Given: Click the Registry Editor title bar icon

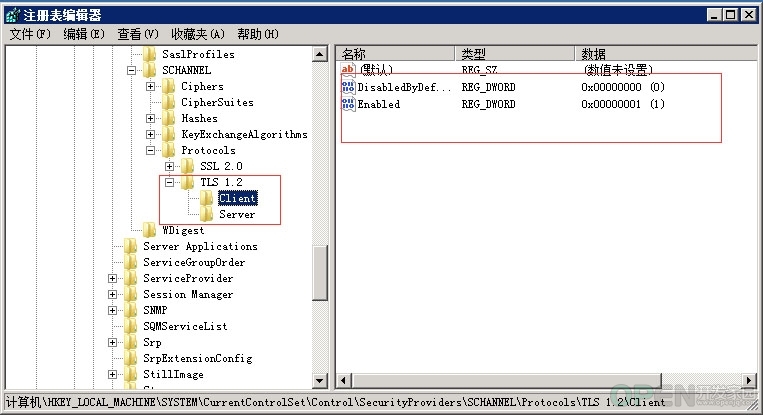Looking at the screenshot, I should [13, 15].
